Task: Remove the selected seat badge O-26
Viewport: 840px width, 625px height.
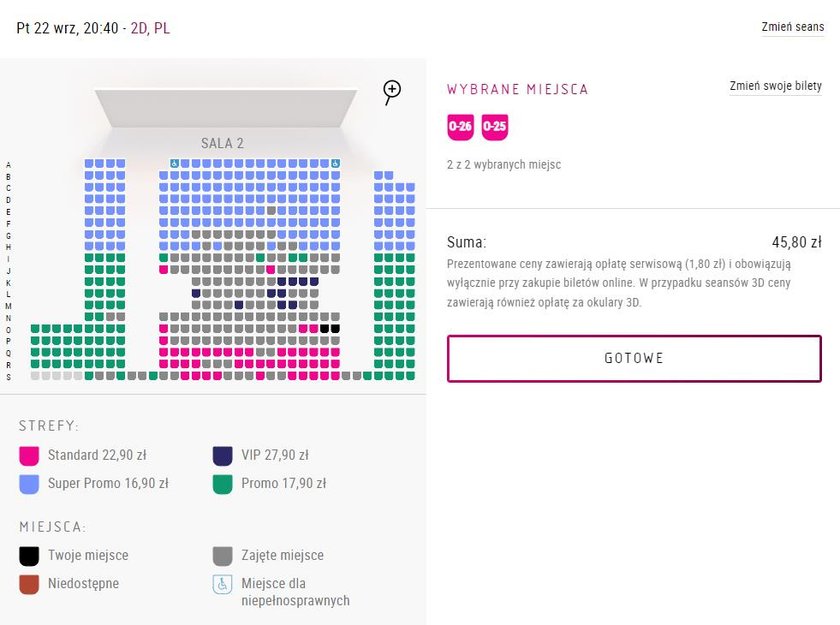Action: pos(460,127)
